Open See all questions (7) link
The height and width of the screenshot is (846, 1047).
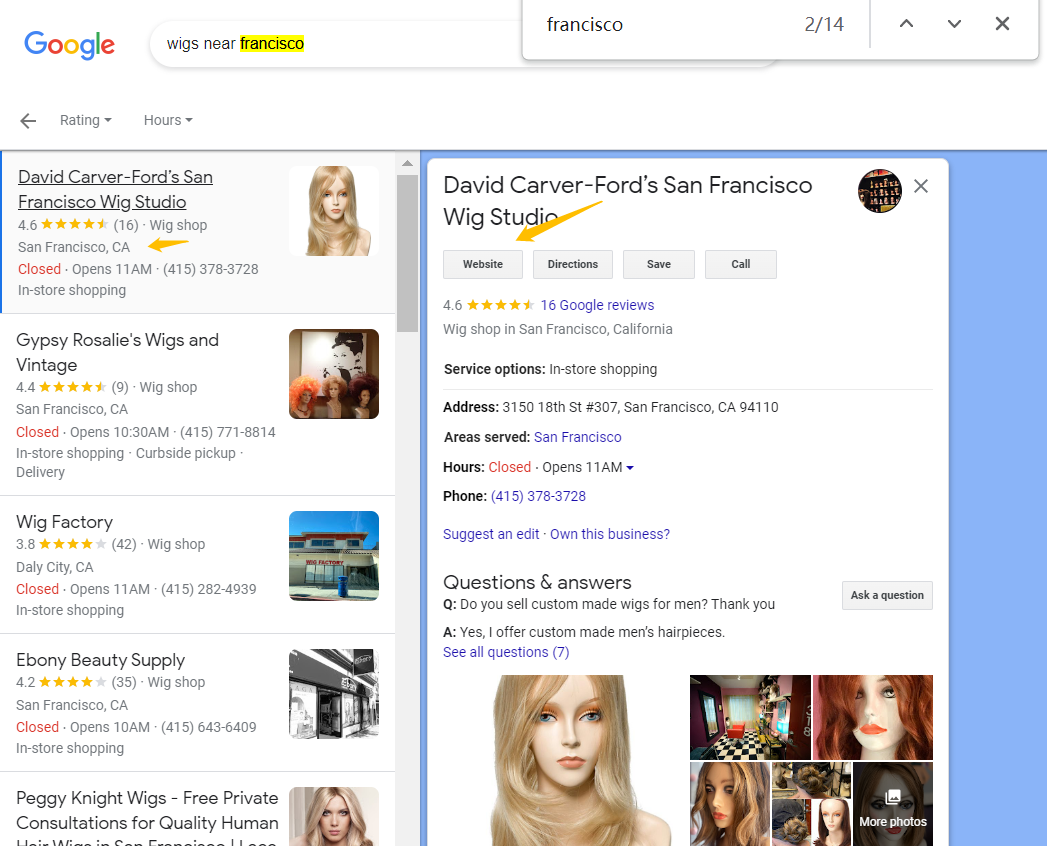coord(506,652)
